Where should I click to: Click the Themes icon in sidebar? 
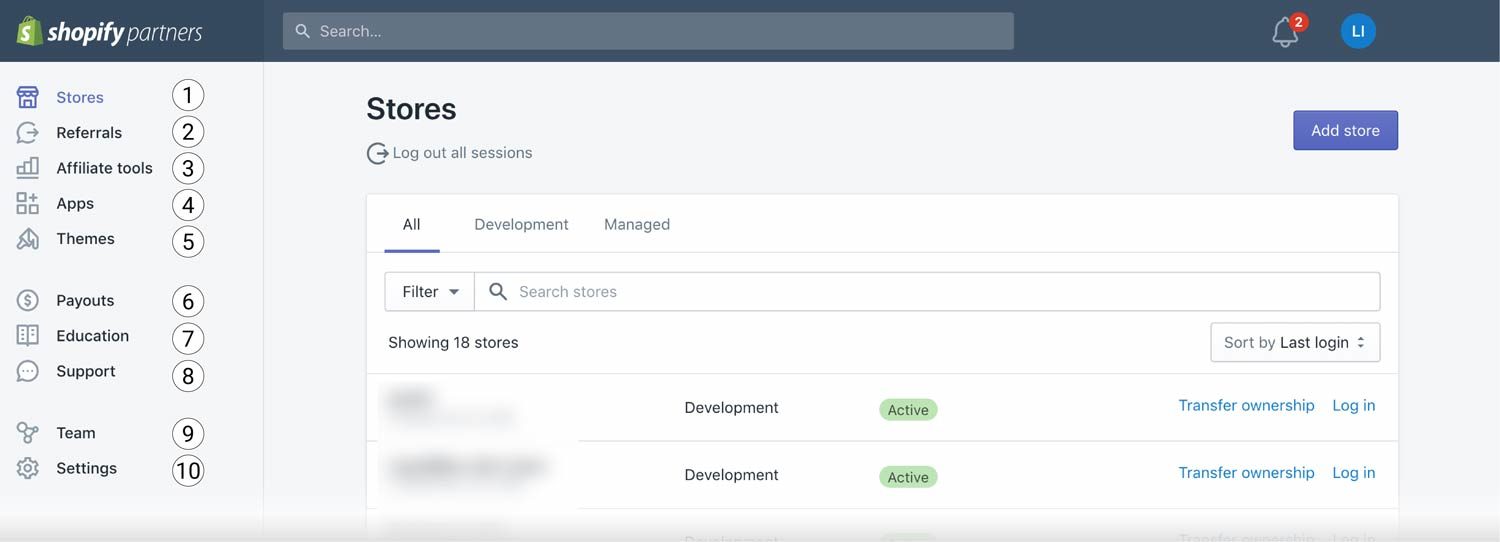(x=28, y=238)
